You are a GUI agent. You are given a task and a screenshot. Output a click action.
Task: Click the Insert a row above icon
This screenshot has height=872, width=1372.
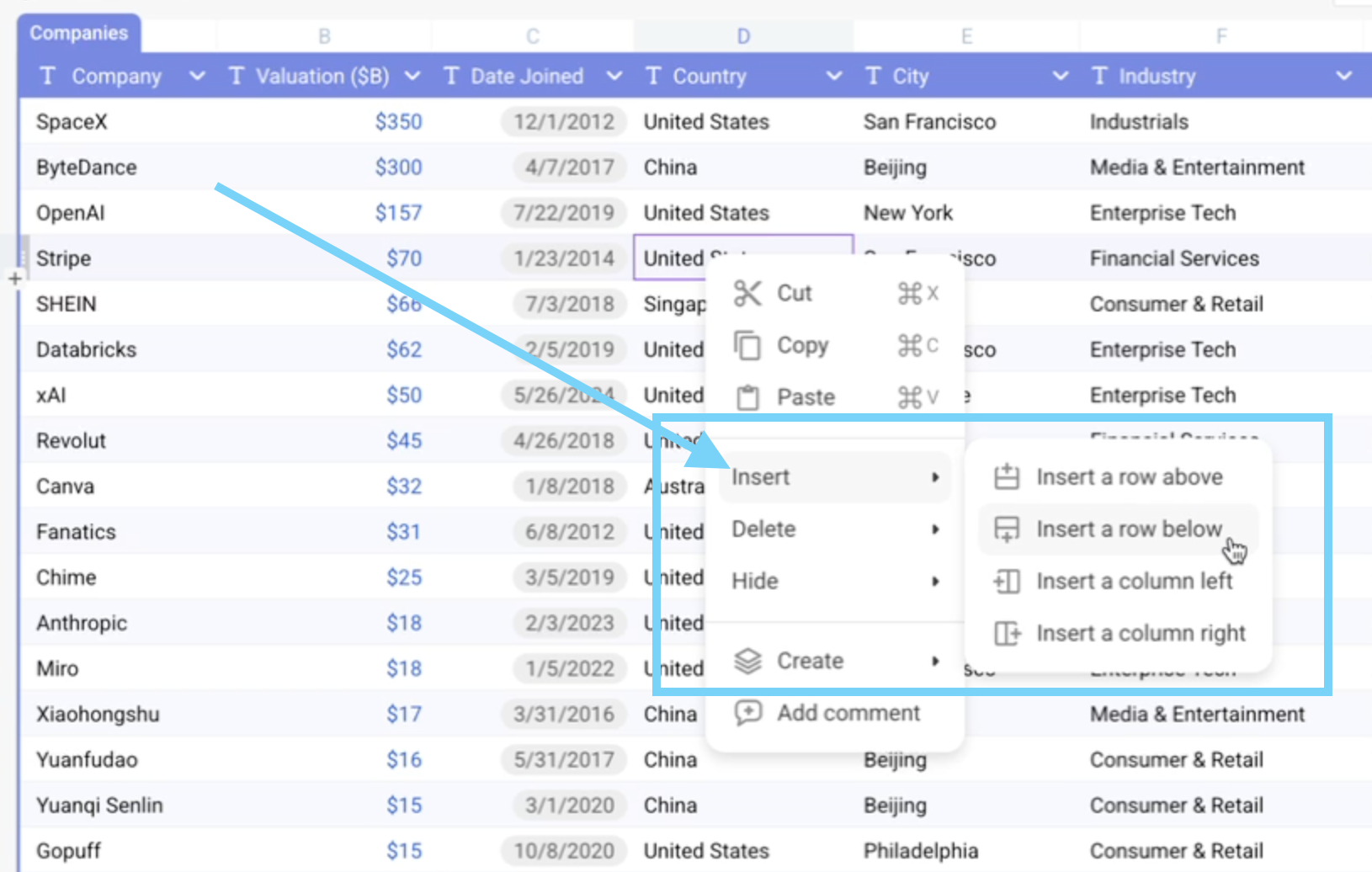coord(1007,476)
